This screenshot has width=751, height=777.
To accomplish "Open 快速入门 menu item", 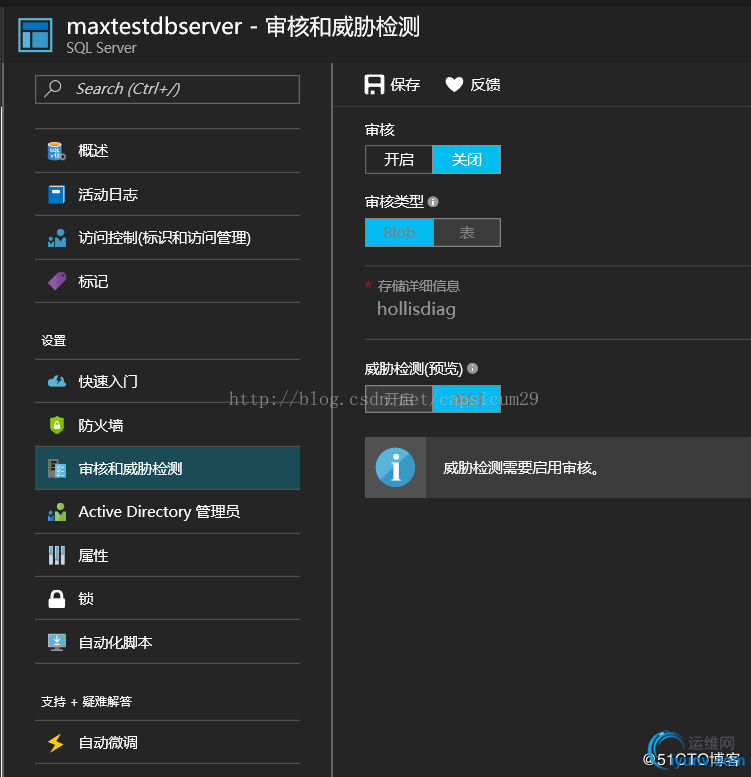I will (x=167, y=381).
